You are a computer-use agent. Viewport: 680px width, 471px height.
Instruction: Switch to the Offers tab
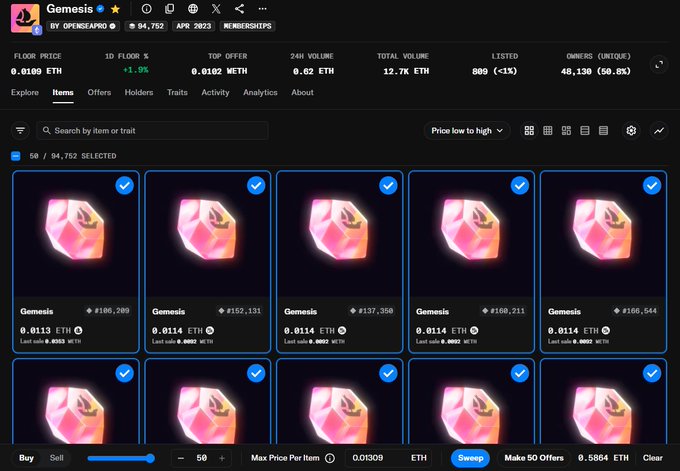[x=99, y=92]
